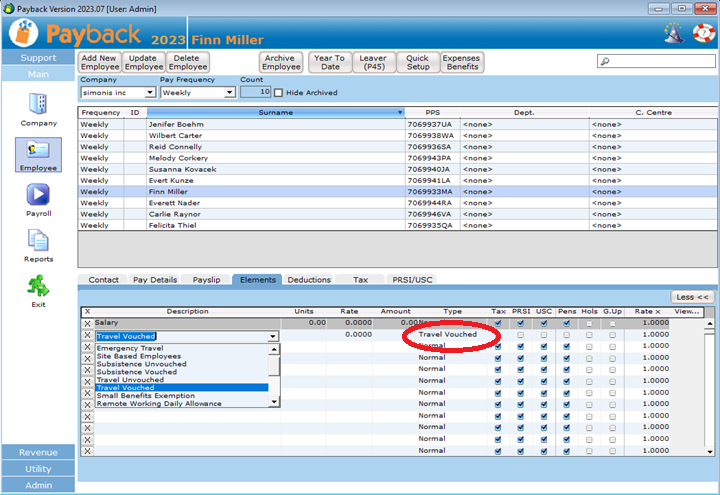Open the Reports sidebar icon
The height and width of the screenshot is (495, 720).
(38, 241)
